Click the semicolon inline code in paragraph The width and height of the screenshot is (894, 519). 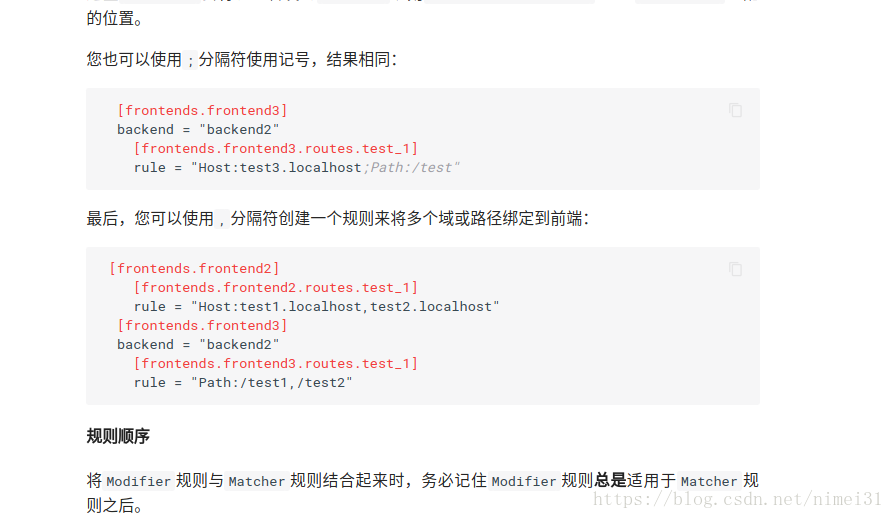(x=190, y=59)
